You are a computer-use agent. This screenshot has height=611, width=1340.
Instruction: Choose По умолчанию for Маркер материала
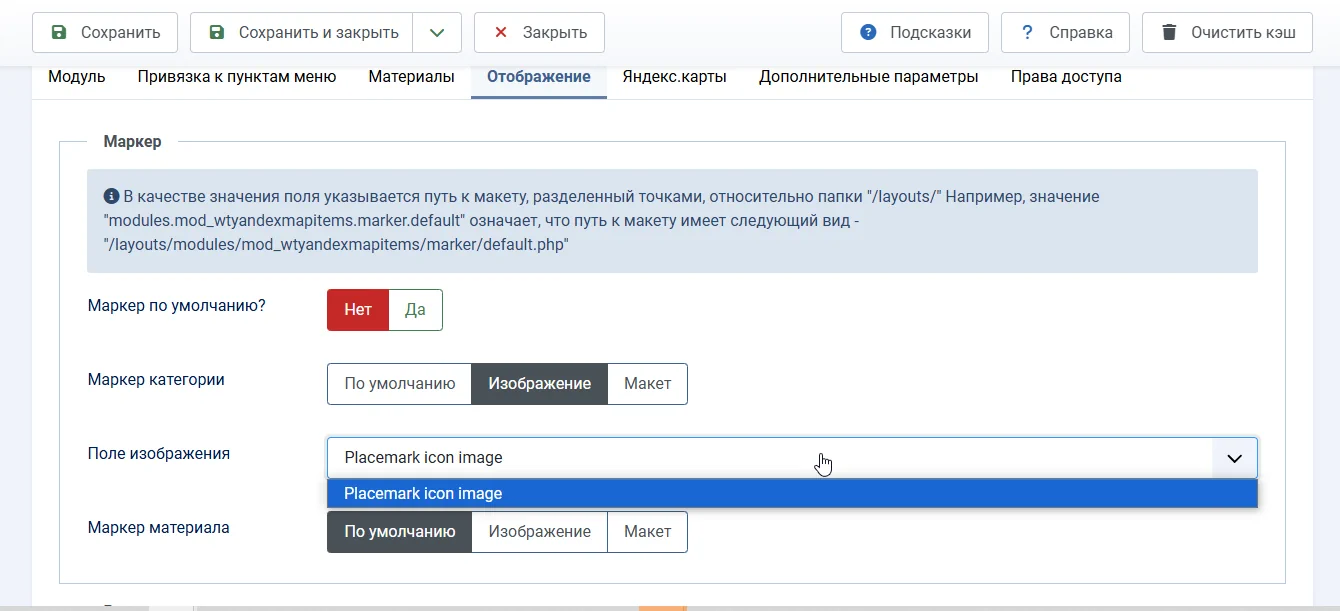coord(400,532)
